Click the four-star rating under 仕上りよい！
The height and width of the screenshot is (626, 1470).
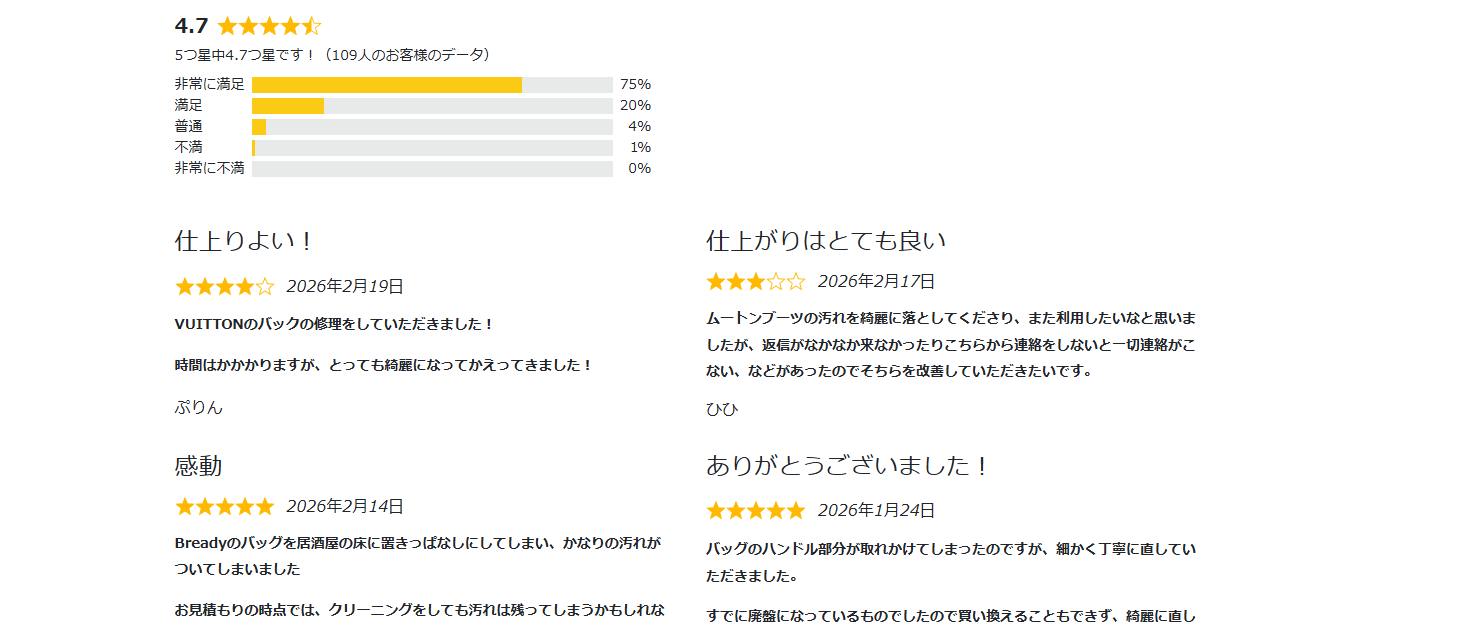(224, 287)
